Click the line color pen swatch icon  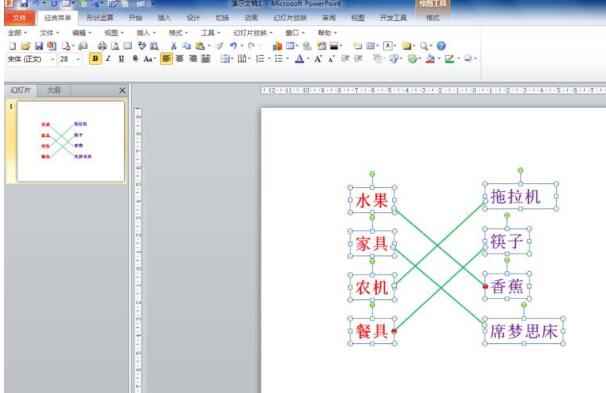pos(449,59)
